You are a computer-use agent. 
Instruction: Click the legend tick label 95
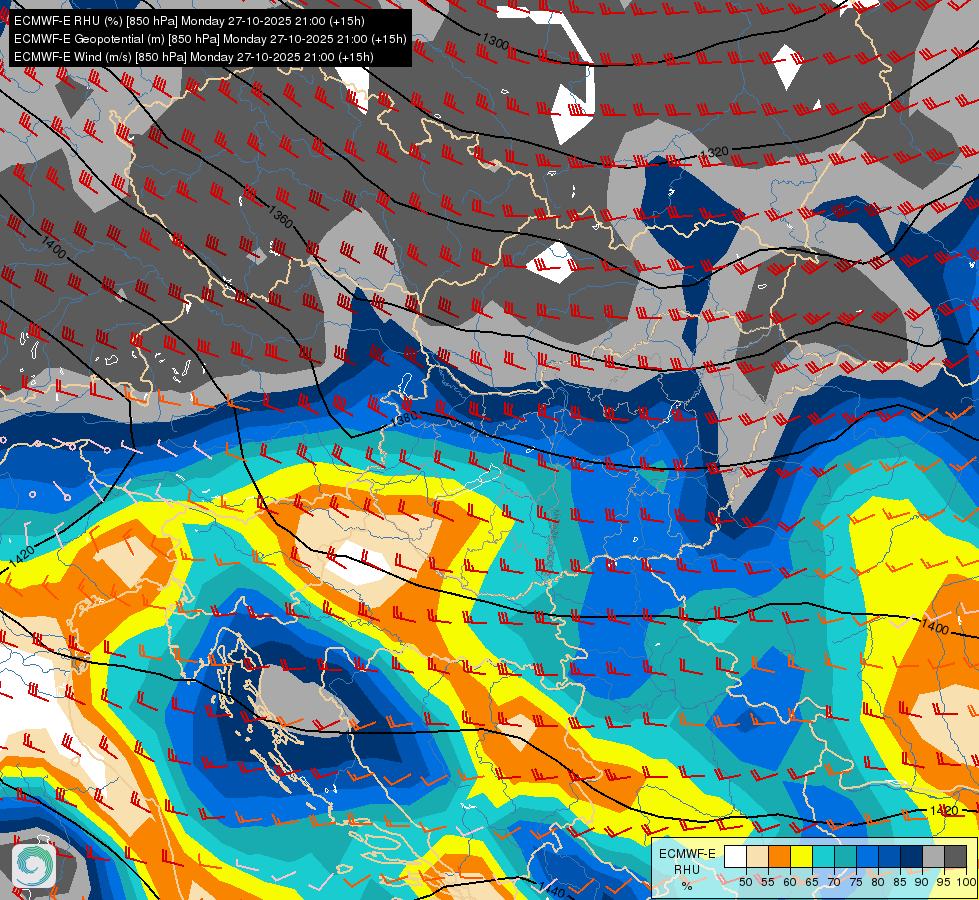[943, 882]
